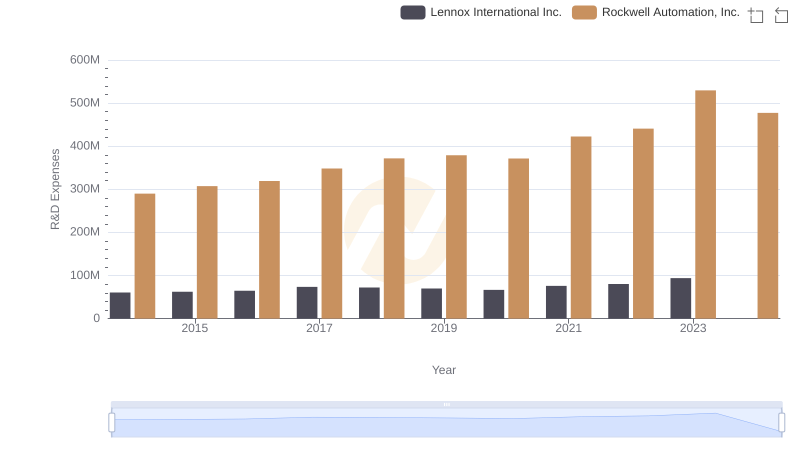Click the Rockwell bar for 2022
Viewport: 800px width, 461px height.
(643, 223)
